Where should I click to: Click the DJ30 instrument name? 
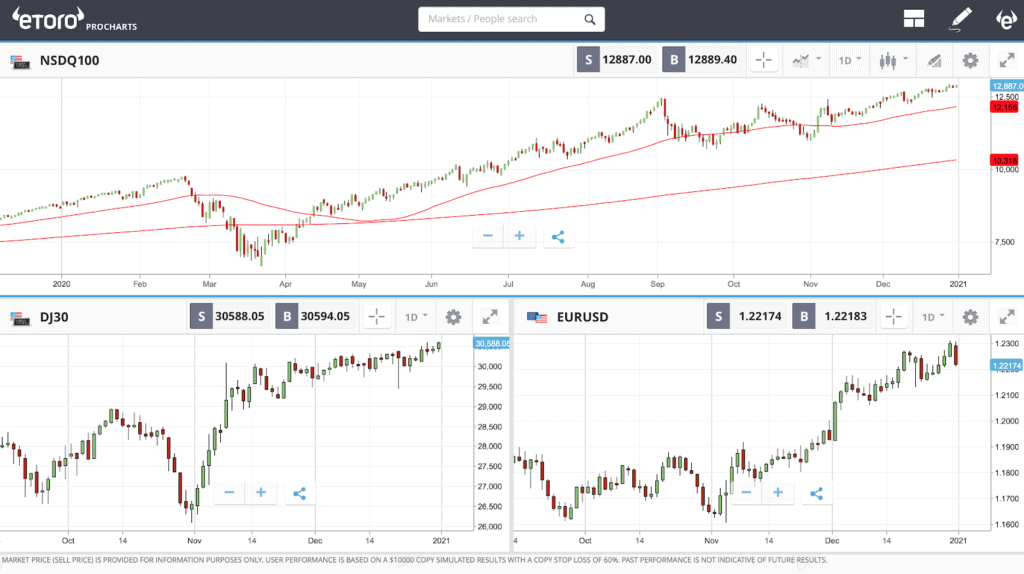click(54, 317)
